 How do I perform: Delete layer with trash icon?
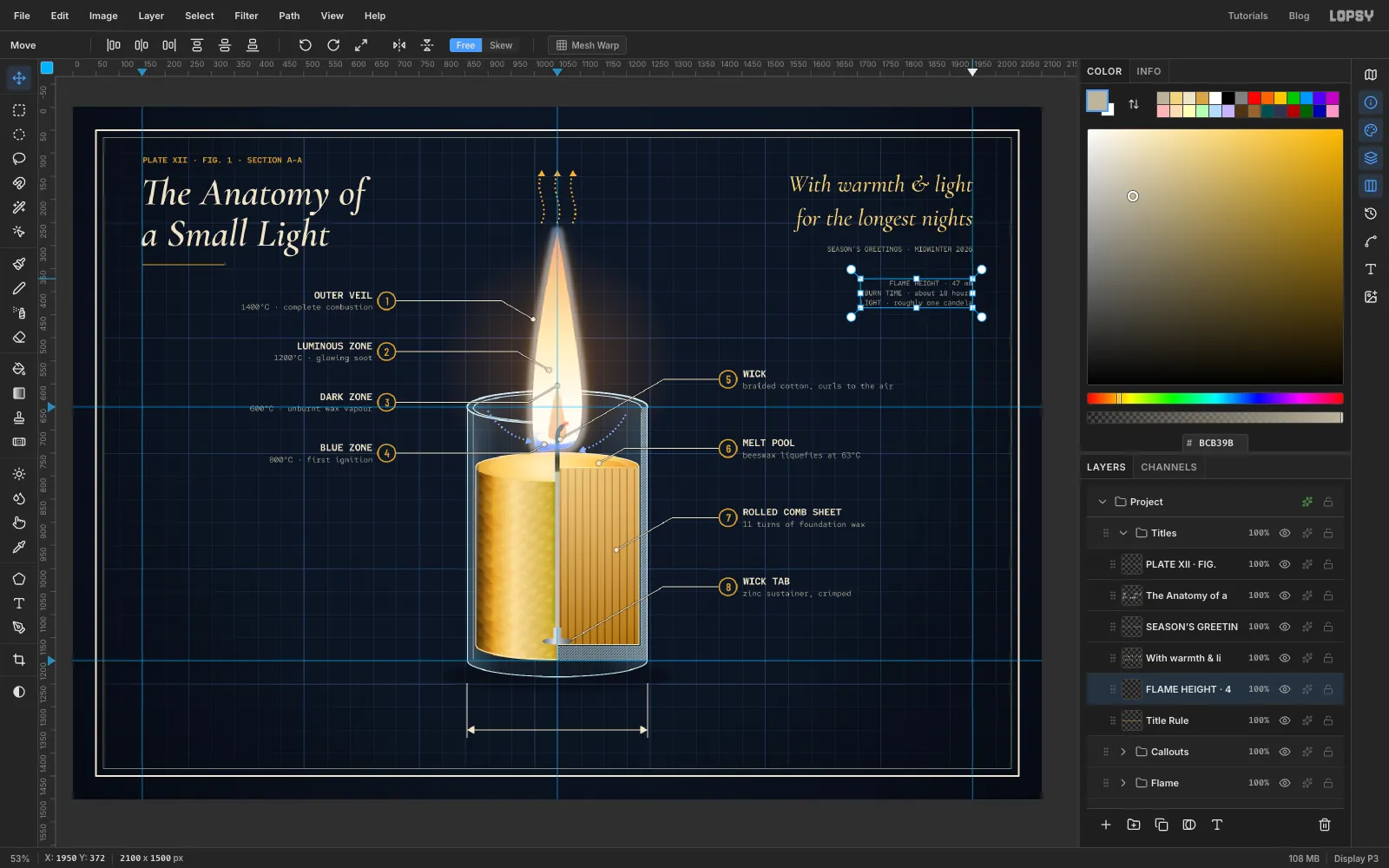1325,825
